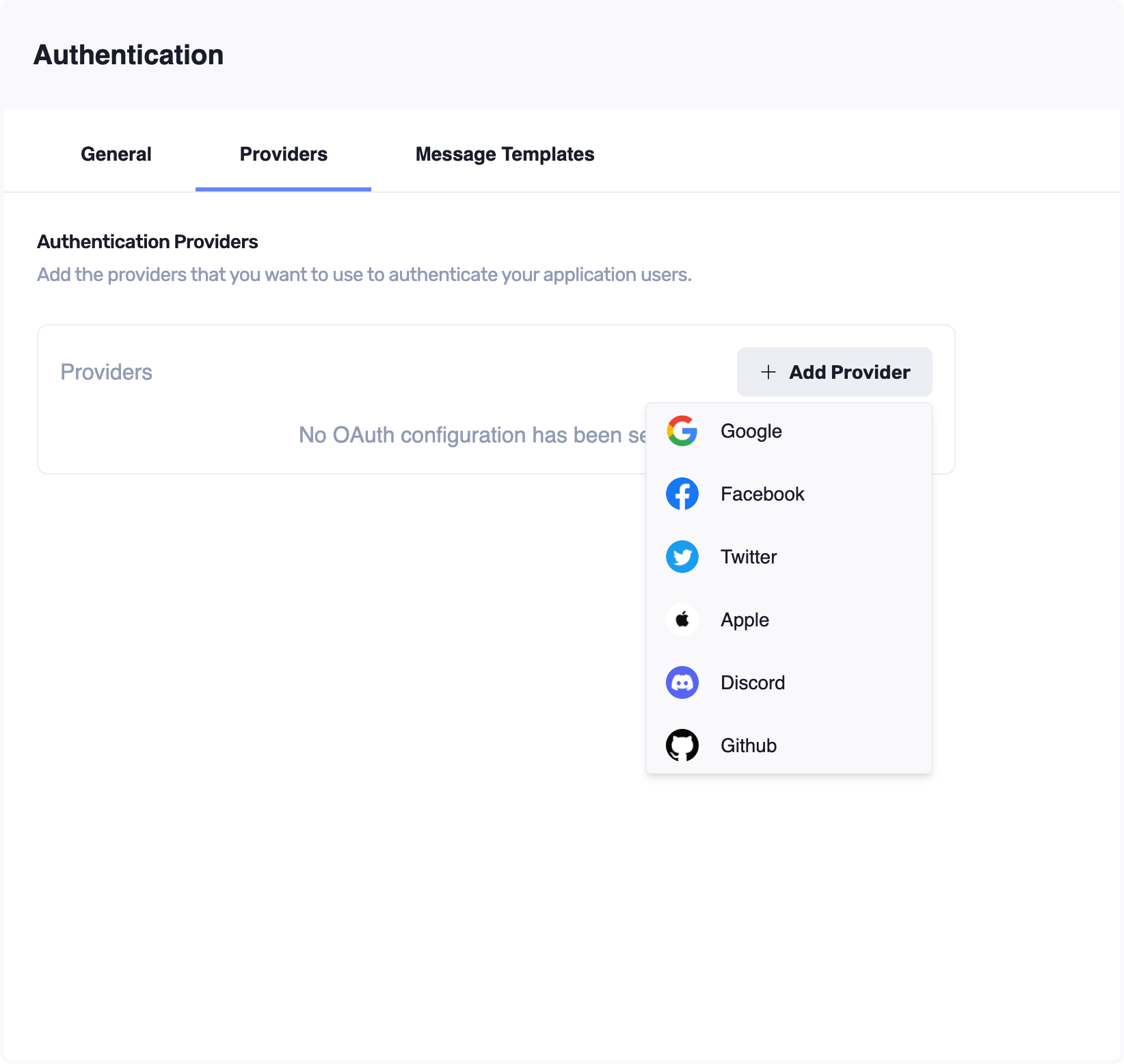Pick the Twitter text from dropdown
Image resolution: width=1124 pixels, height=1064 pixels.
(749, 557)
